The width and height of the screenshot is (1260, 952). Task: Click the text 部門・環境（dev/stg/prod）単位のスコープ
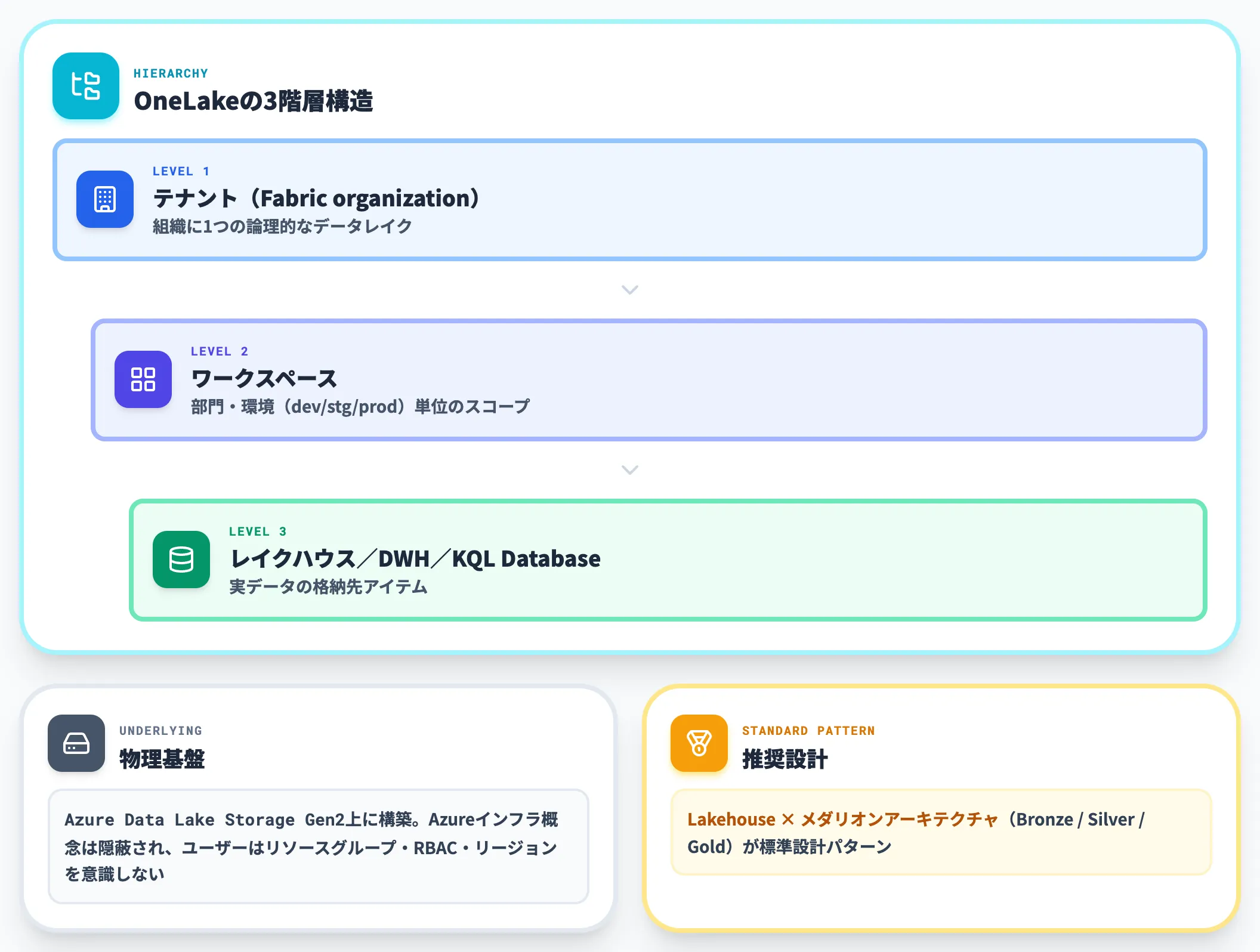click(x=360, y=407)
